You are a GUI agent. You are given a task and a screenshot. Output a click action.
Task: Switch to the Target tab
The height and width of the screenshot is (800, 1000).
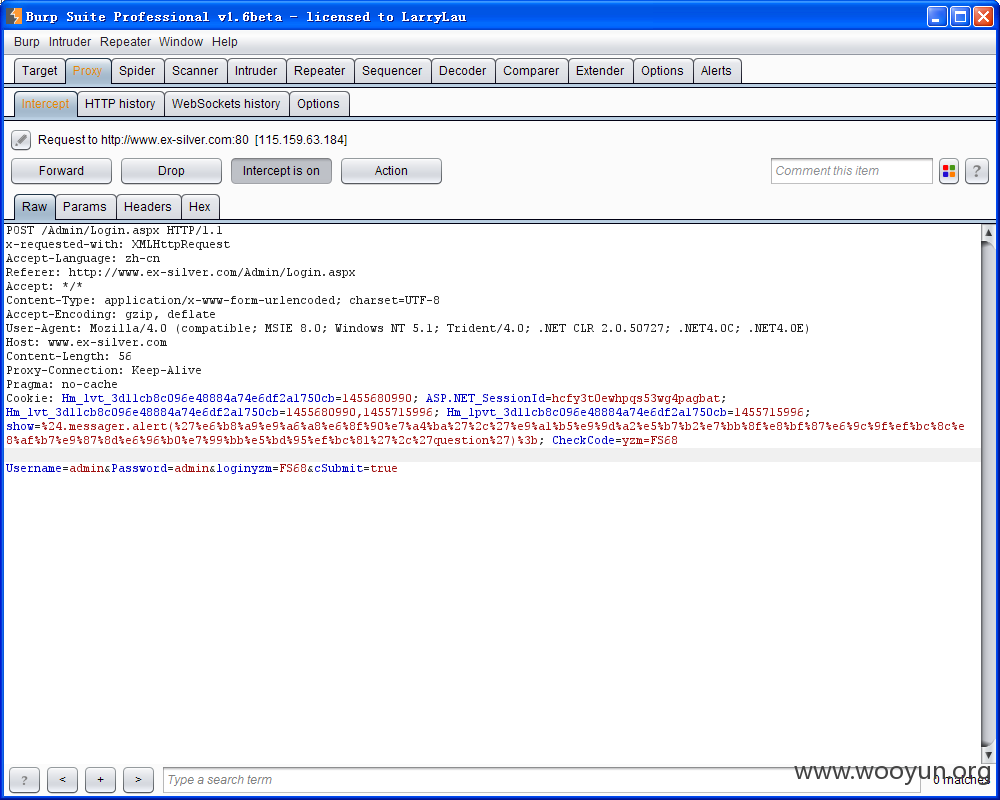point(40,71)
